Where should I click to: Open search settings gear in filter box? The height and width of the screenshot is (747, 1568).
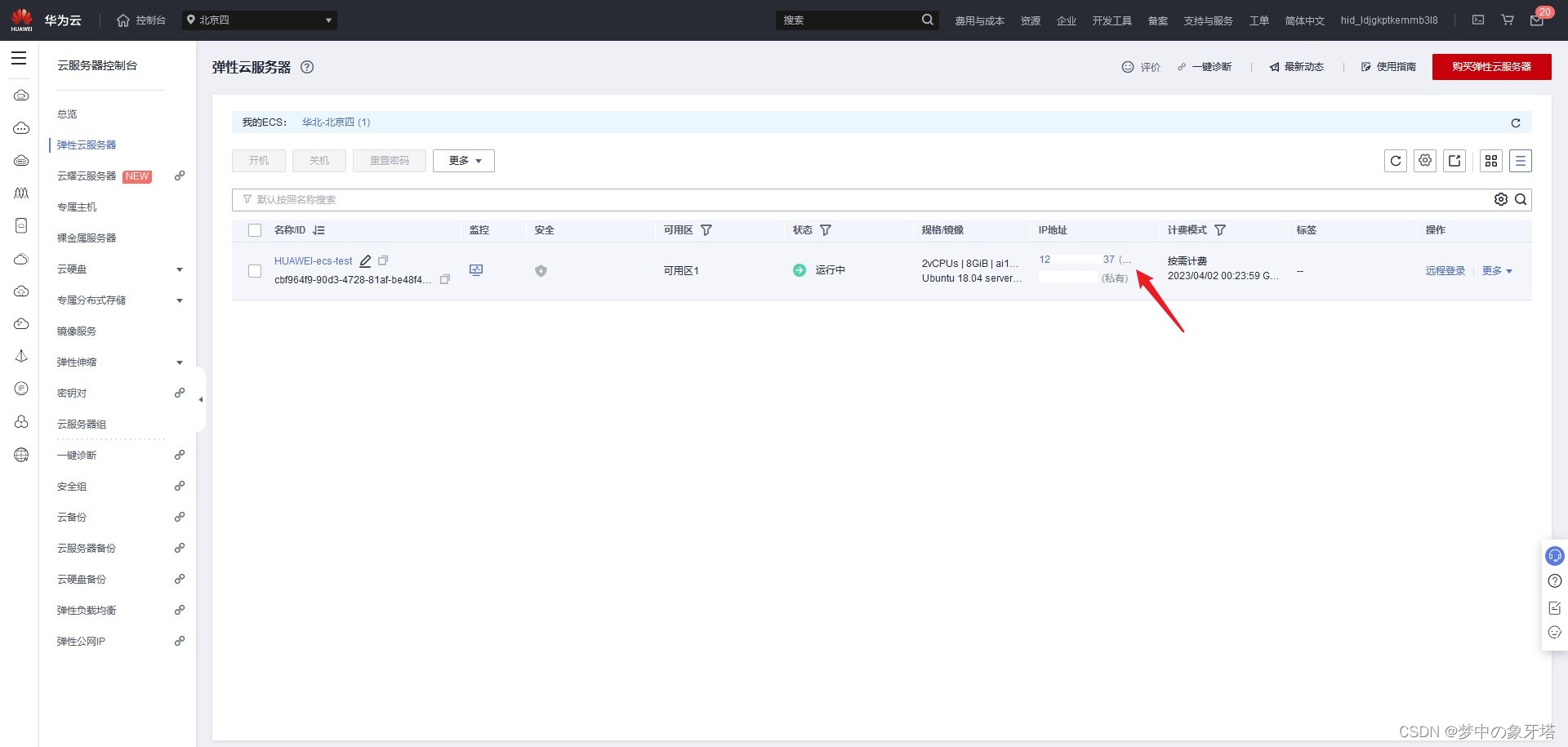coord(1501,199)
